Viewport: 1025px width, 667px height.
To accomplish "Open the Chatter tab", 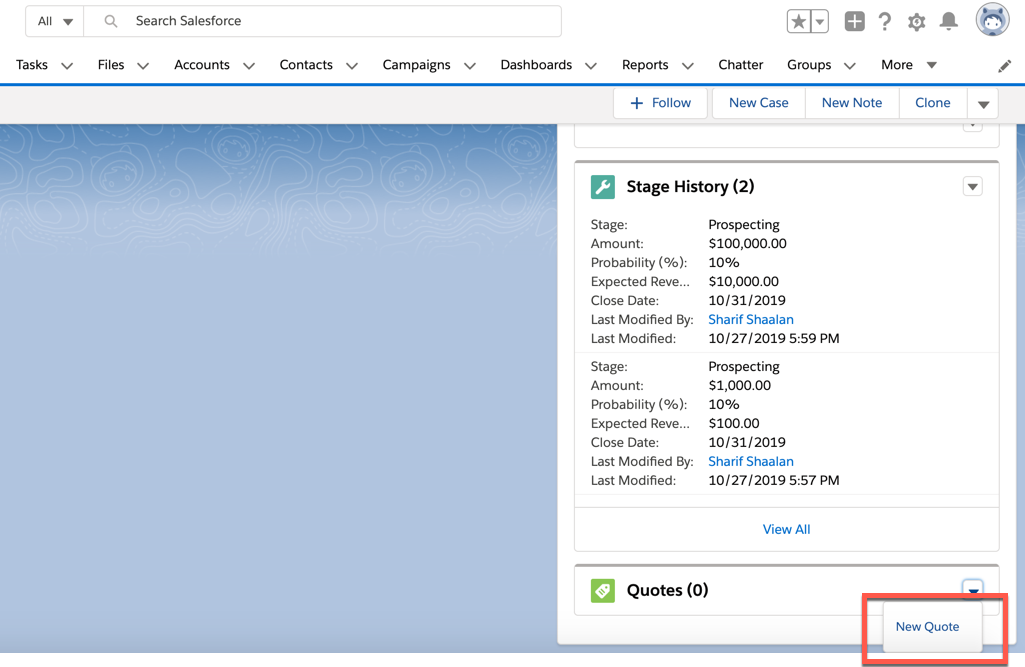I will point(741,65).
